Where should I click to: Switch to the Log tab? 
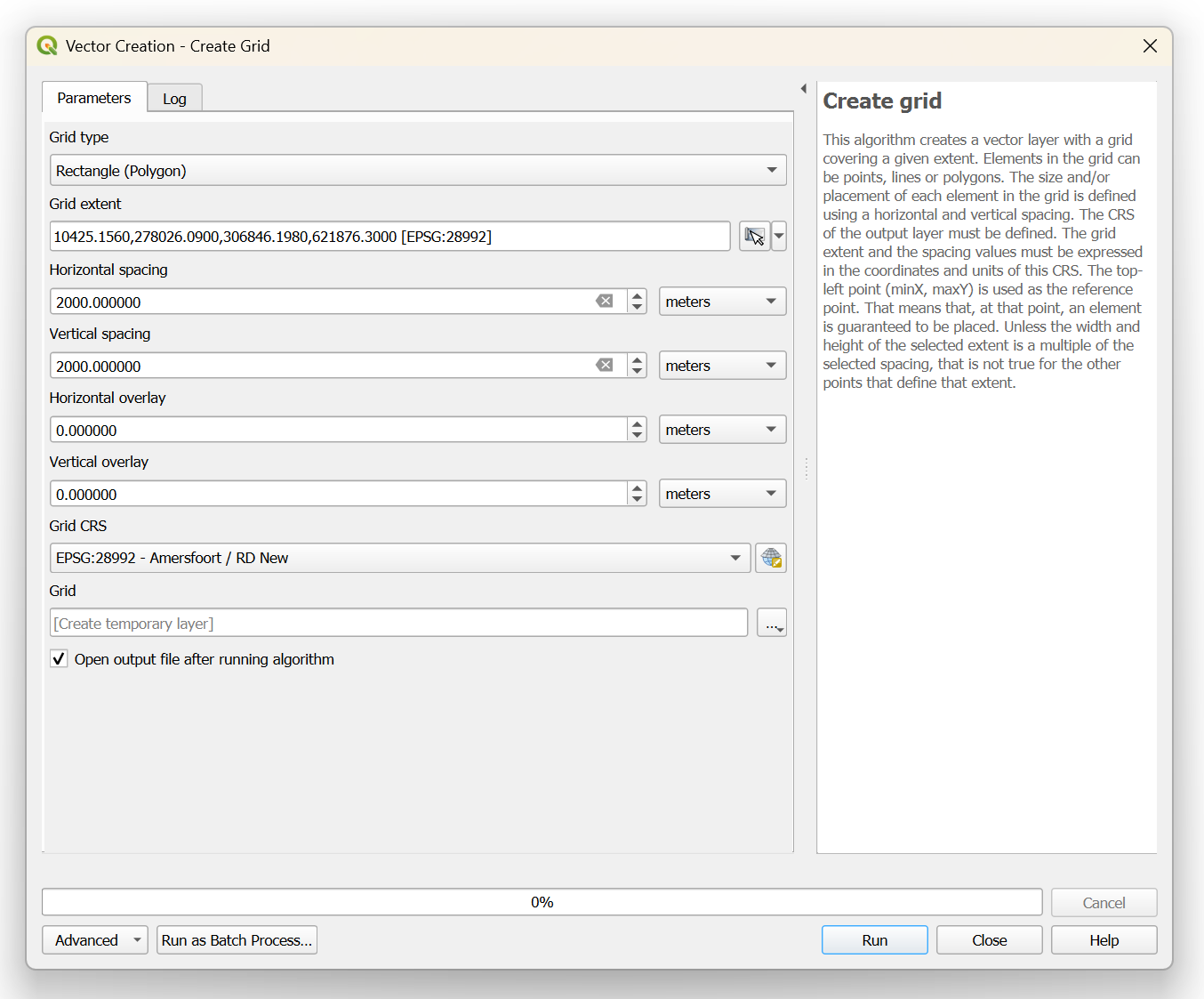[x=174, y=99]
